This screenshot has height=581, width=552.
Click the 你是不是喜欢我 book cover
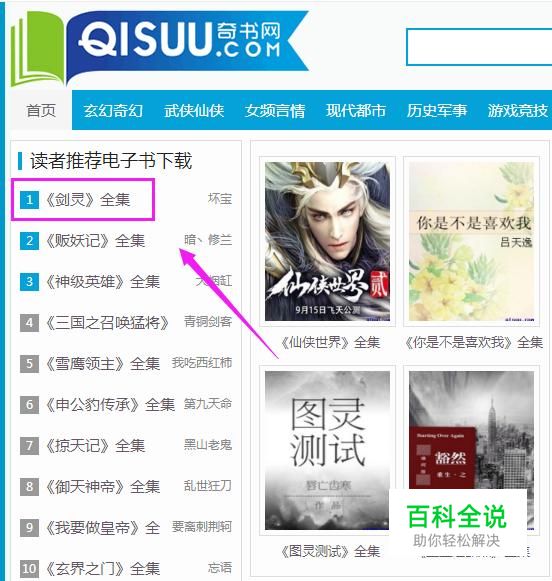pyautogui.click(x=471, y=241)
